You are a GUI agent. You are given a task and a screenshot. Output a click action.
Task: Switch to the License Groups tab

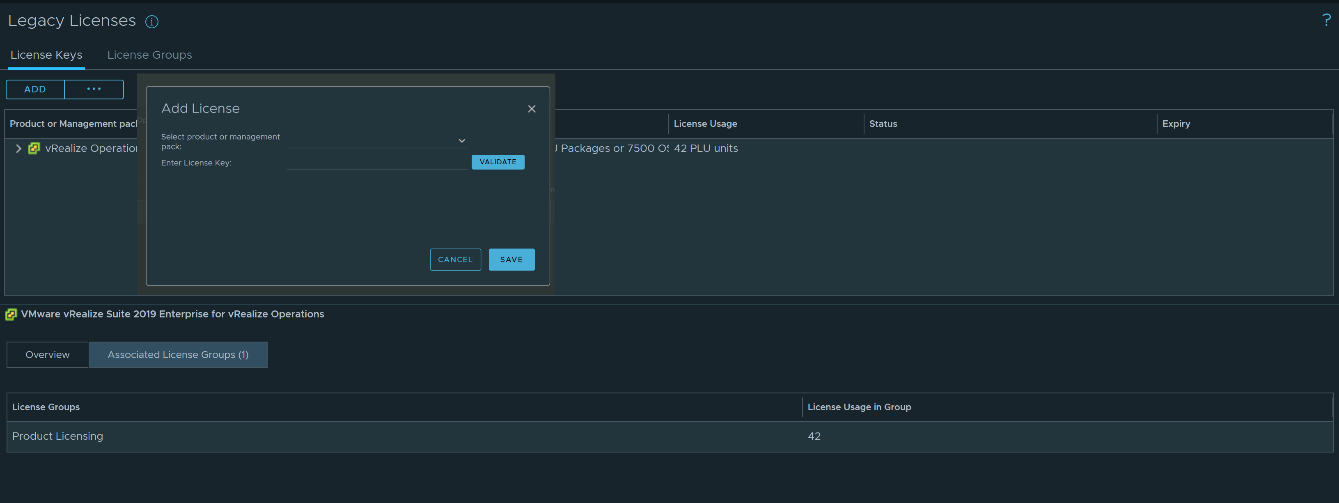click(x=149, y=55)
